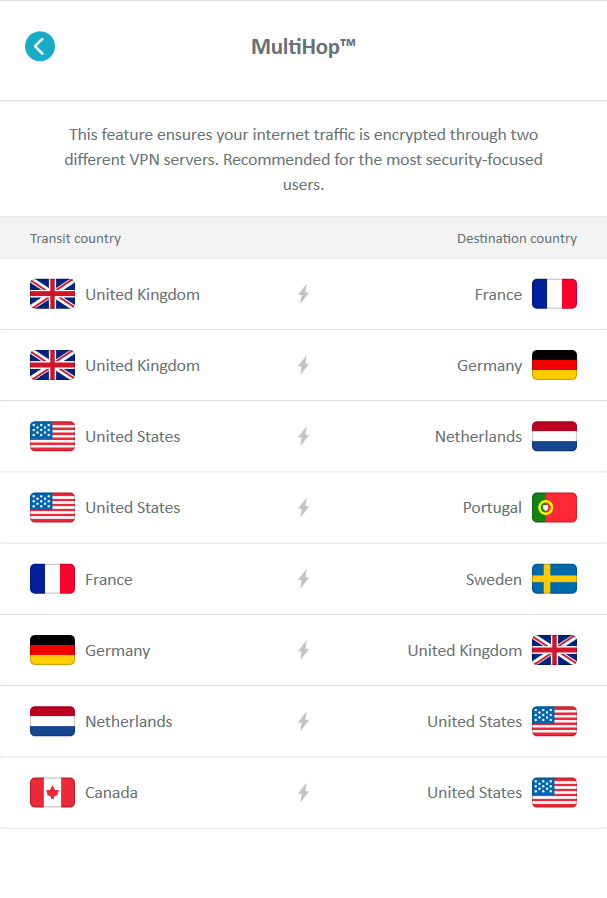
Task: Select United Kingdom destination in Germany row
Action: click(464, 650)
